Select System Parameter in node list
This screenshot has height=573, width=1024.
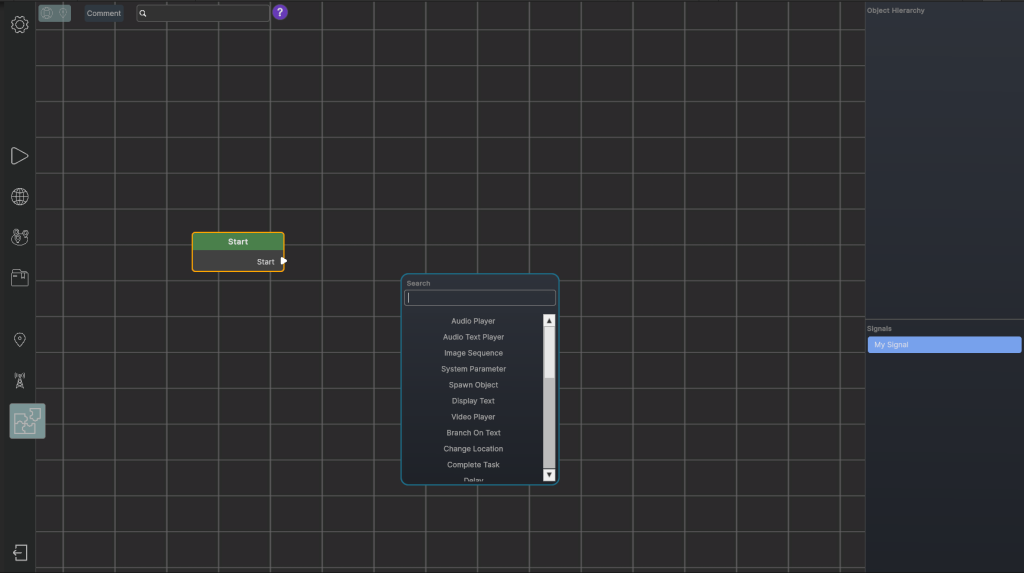[473, 369]
